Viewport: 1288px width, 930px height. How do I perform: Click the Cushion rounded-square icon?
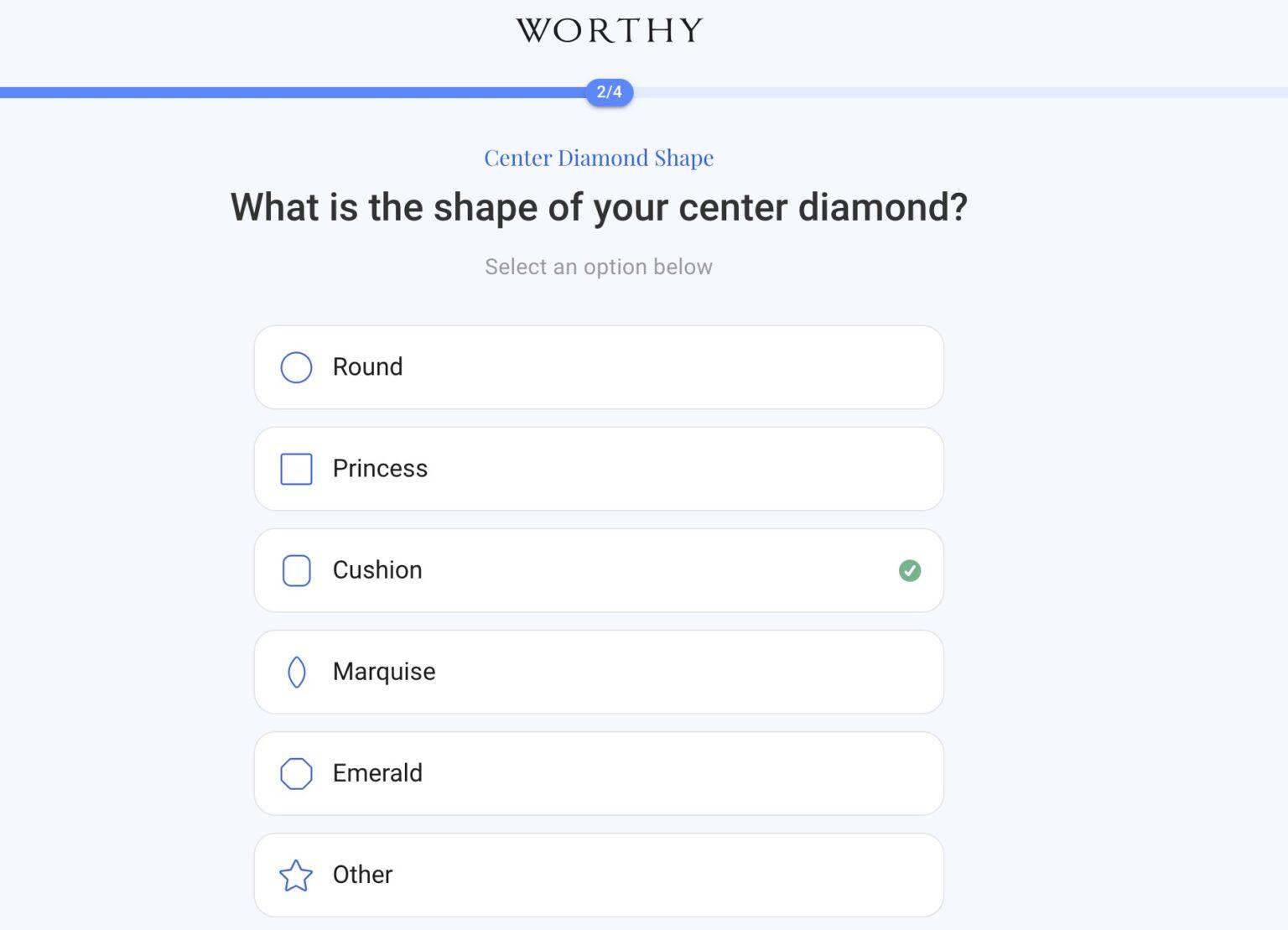[295, 570]
